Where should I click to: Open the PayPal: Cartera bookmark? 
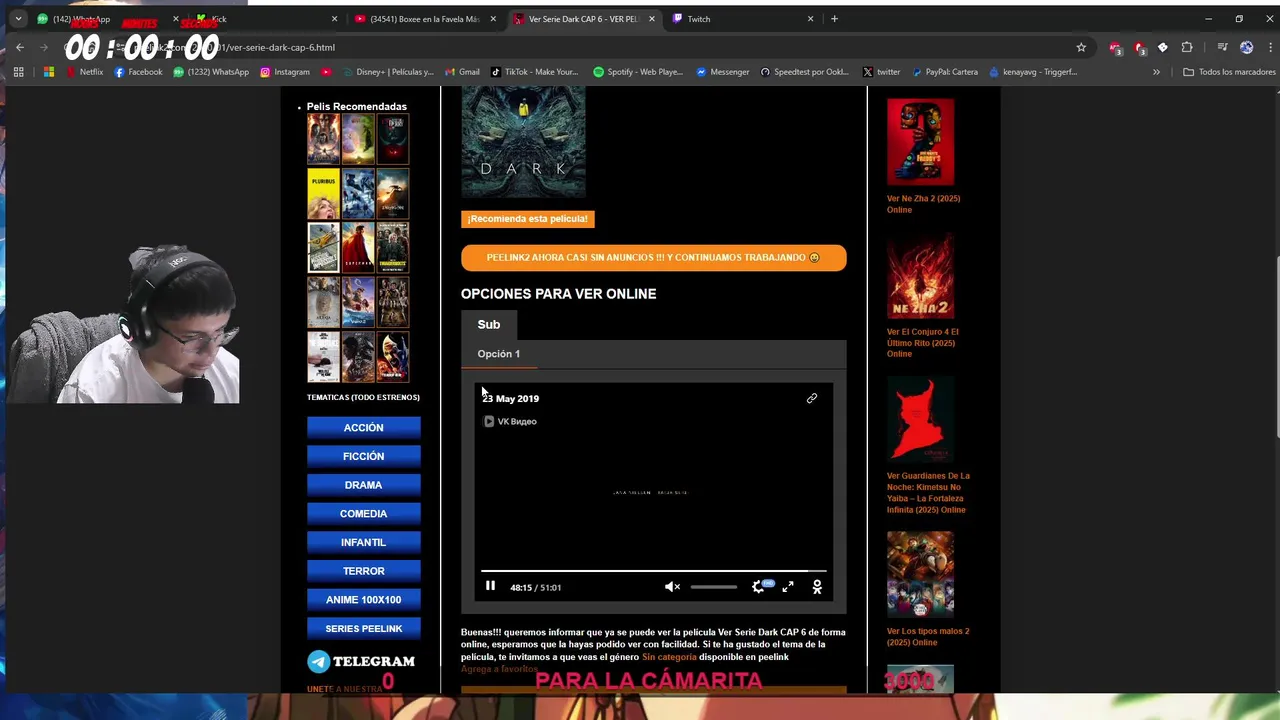coord(944,72)
